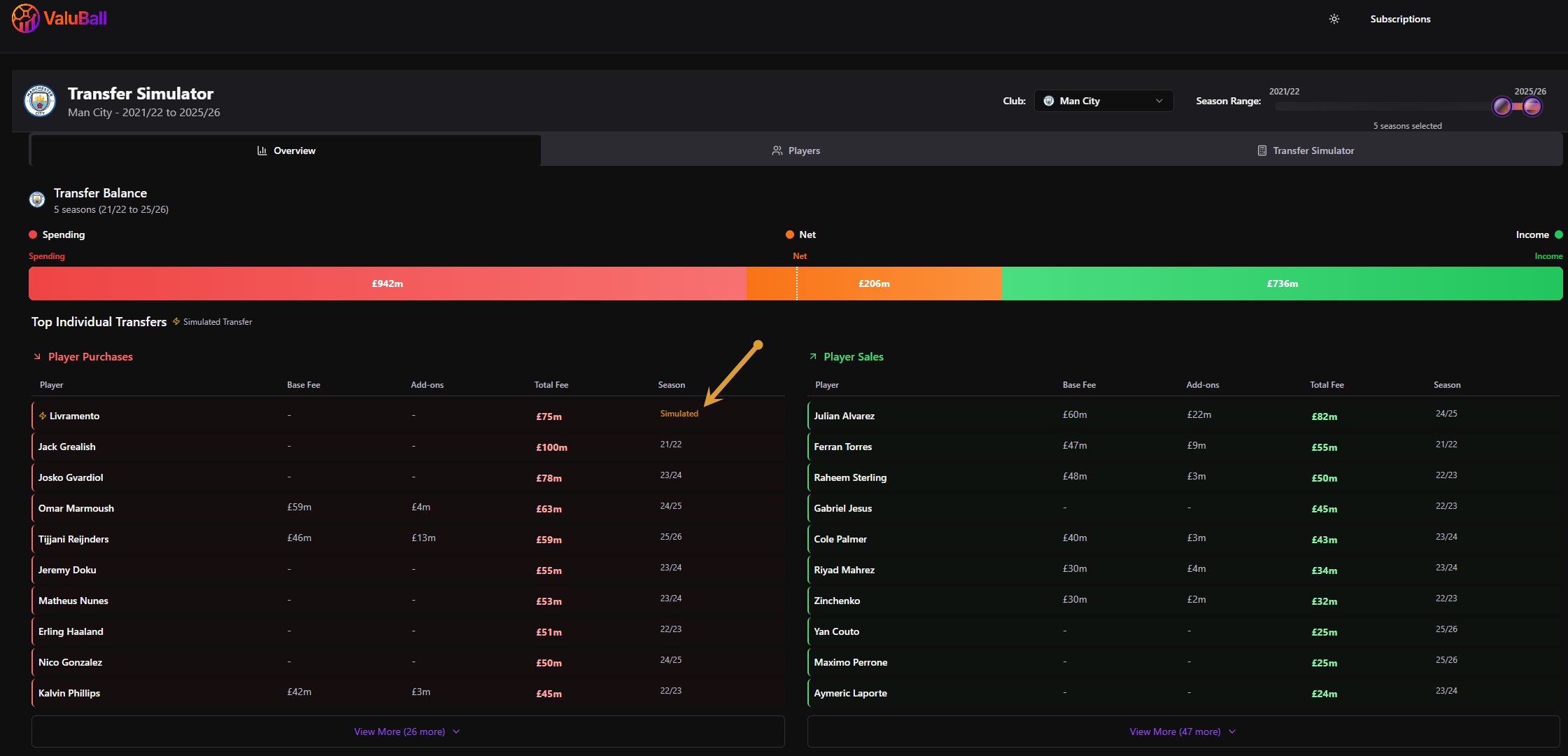Click the calculator icon on Transfer Simulator tab

[x=1262, y=150]
